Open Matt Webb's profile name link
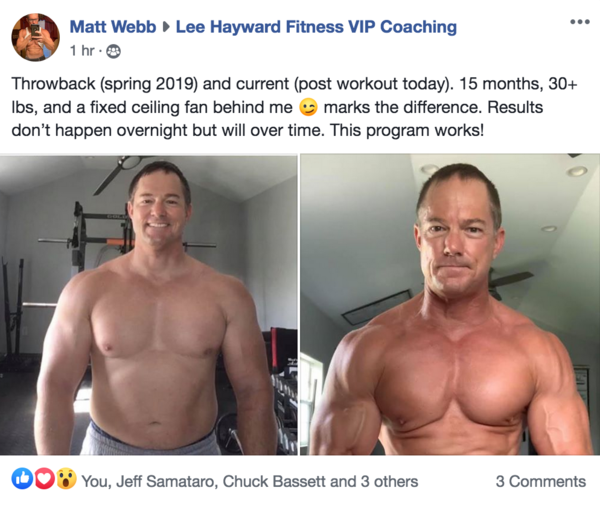The height and width of the screenshot is (505, 600). point(113,27)
